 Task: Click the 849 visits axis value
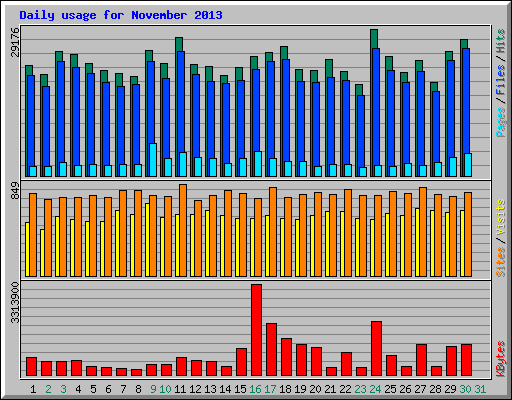15,191
